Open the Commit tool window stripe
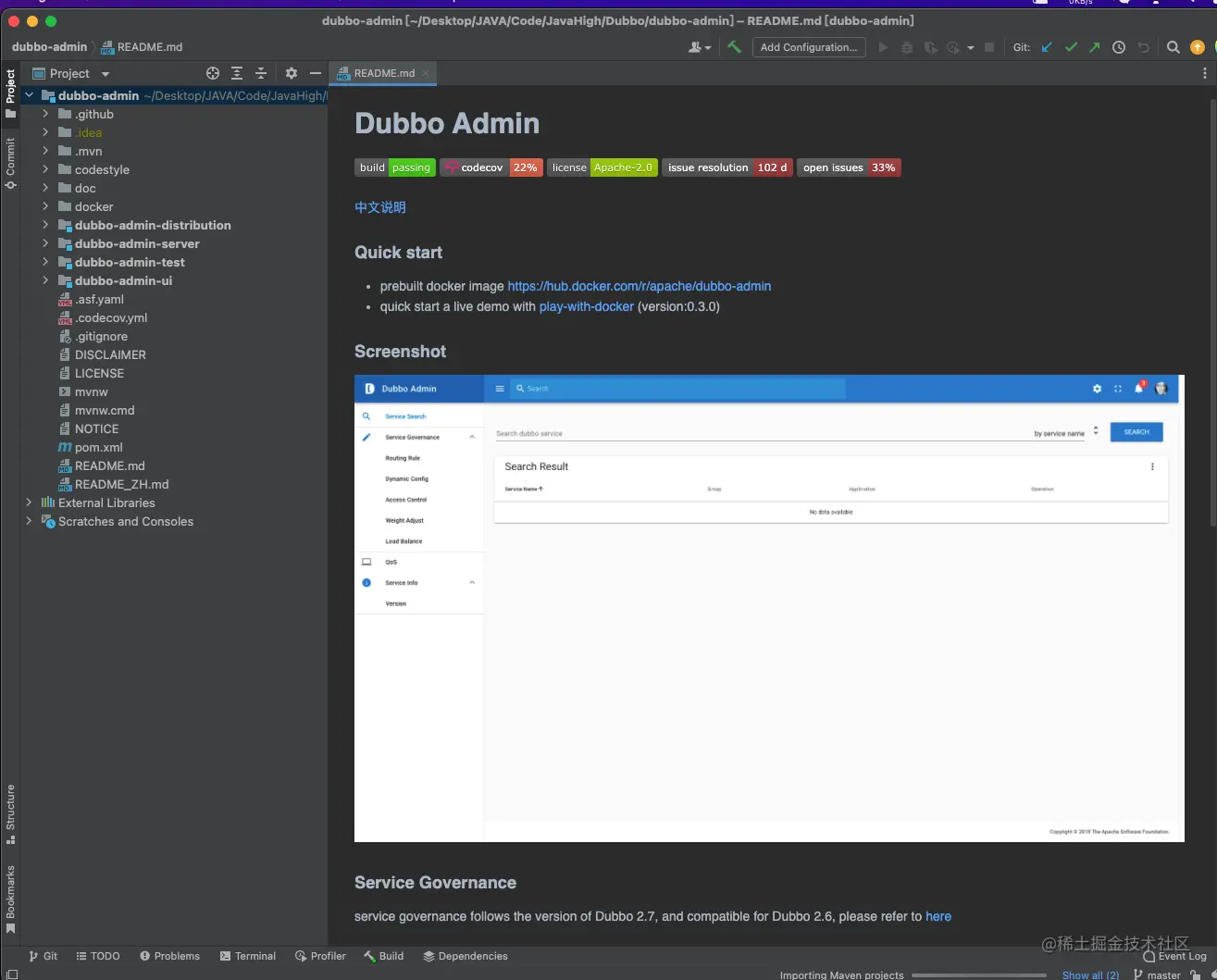Viewport: 1217px width, 980px height. coord(10,163)
